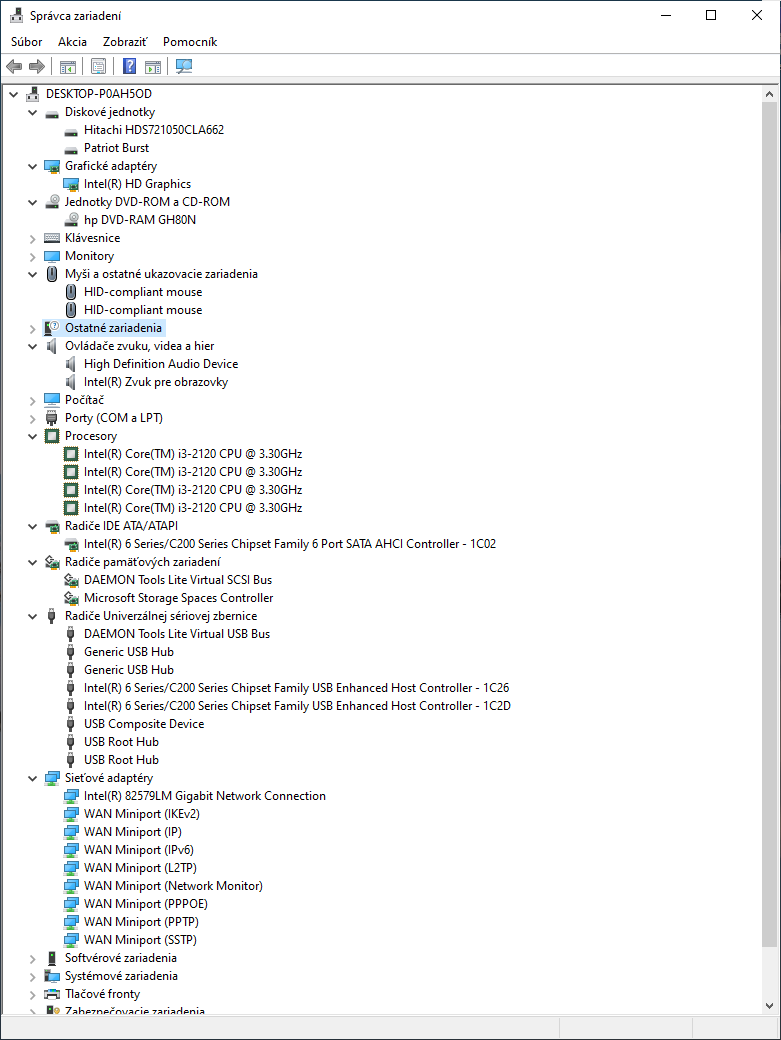Expand the Klávesnice category
Screen dimensions: 781x1040
(x=33, y=238)
